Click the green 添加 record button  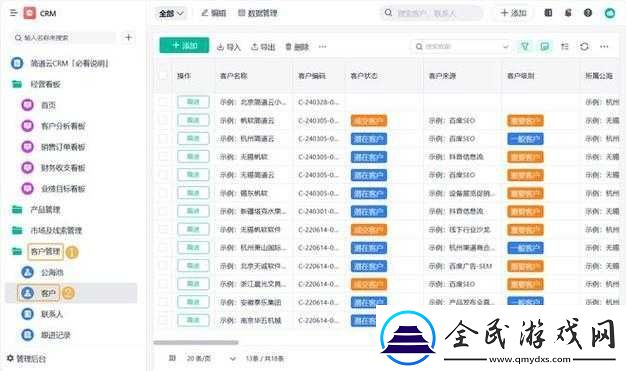pyautogui.click(x=184, y=46)
